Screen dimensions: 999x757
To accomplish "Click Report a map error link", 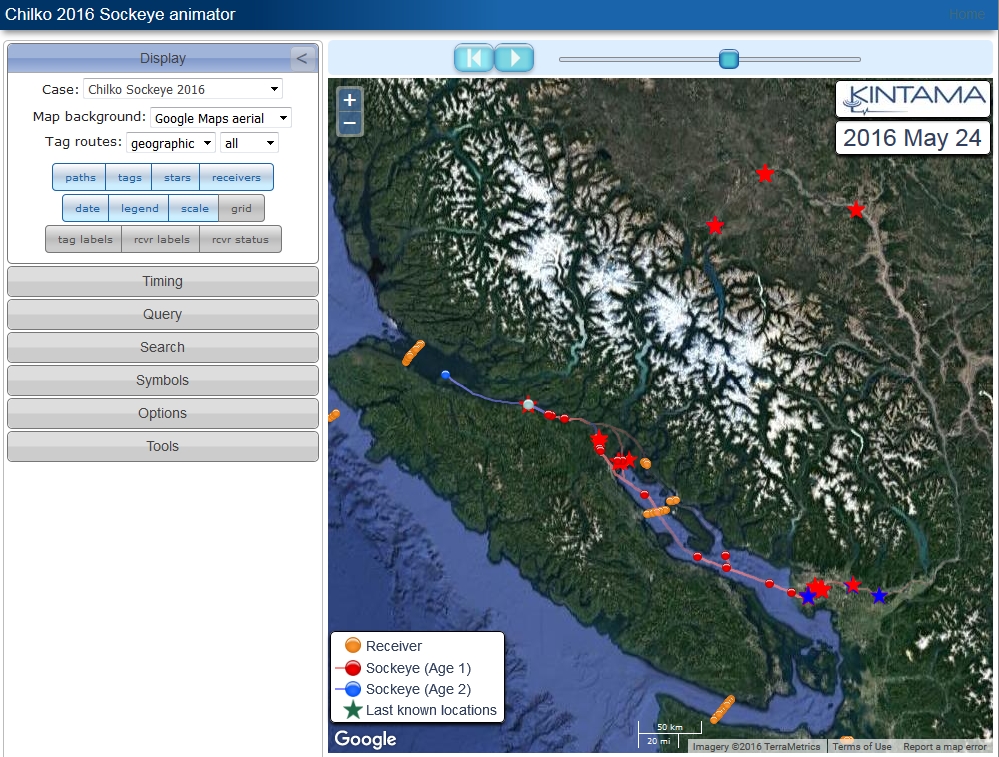I will click(x=944, y=747).
